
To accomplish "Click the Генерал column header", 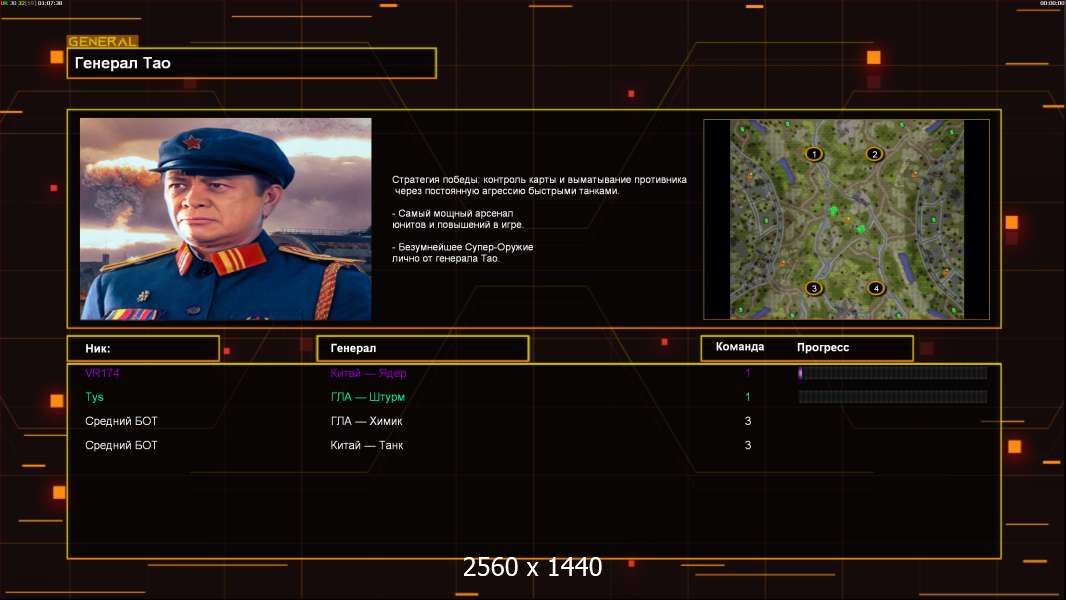I will (x=423, y=349).
